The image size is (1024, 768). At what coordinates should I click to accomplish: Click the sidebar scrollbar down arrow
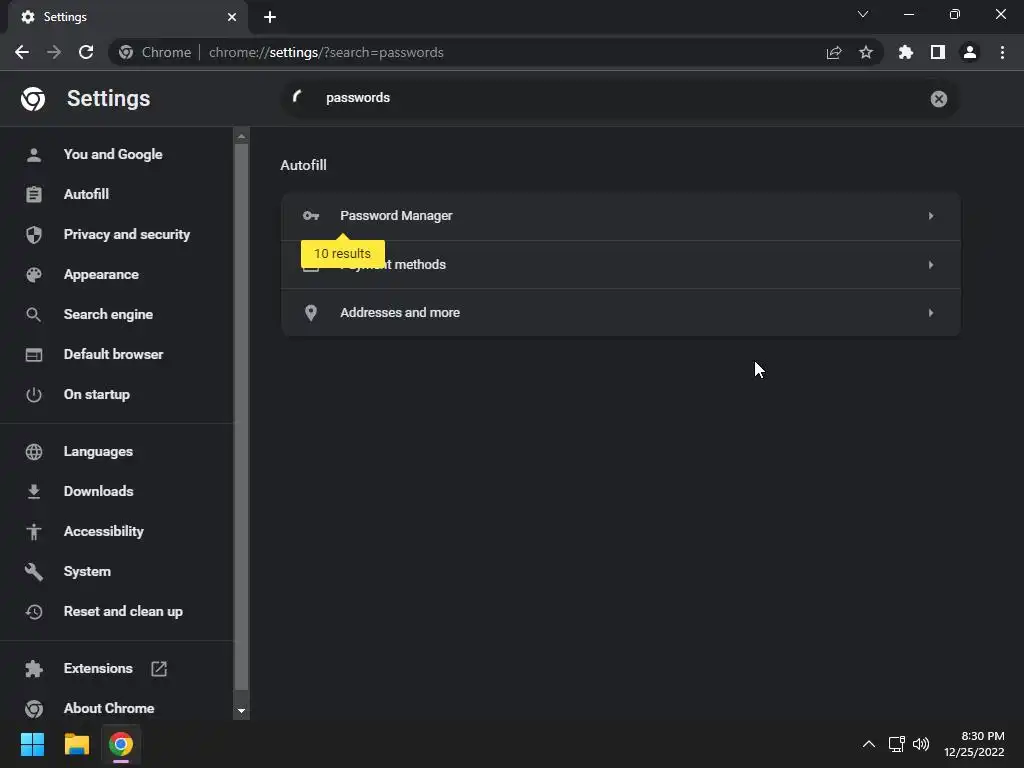point(241,711)
